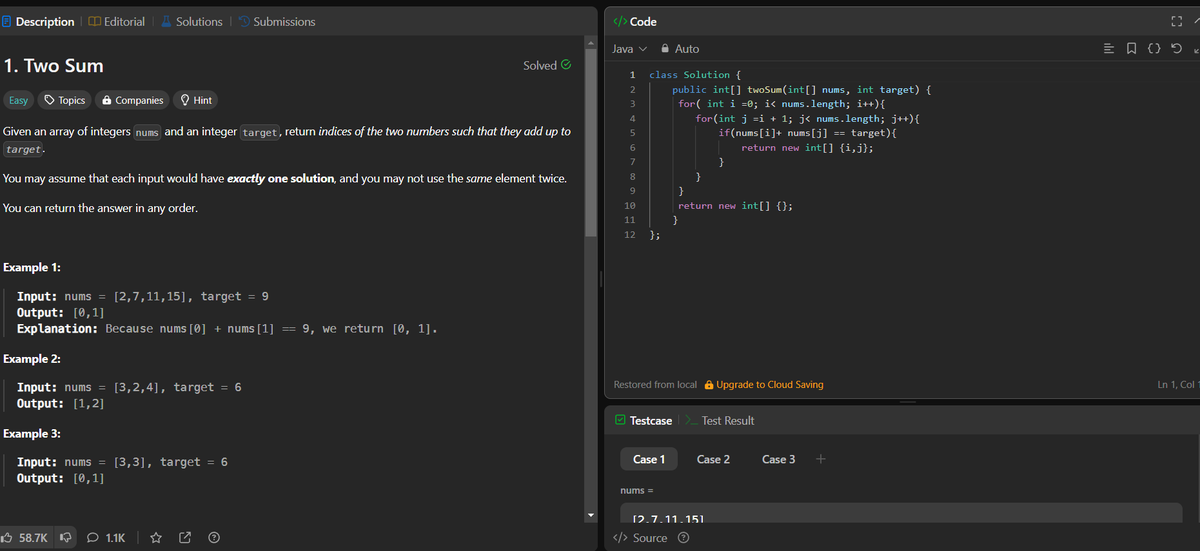Screen dimensions: 1200x551
Task: Click the 'Example 3:' heading
Action: [32, 433]
